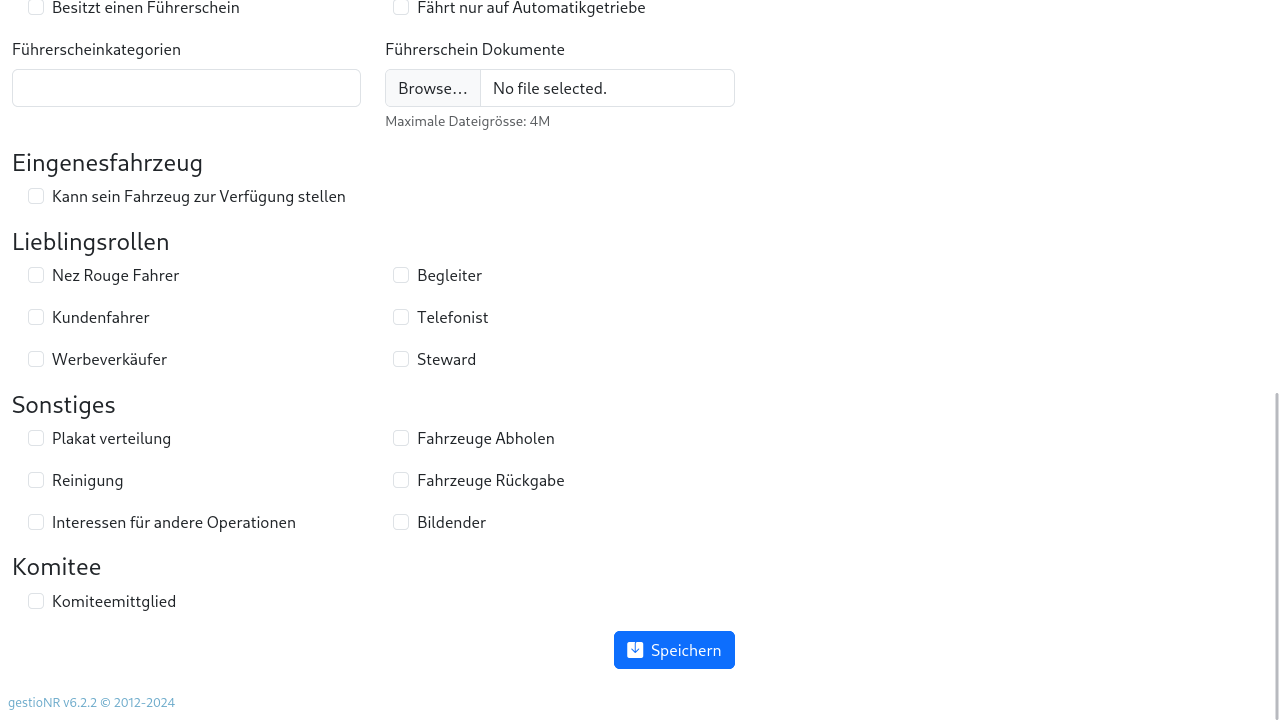Tick the Fahrzeuge Abholen checkbox
The image size is (1280, 720).
401,438
